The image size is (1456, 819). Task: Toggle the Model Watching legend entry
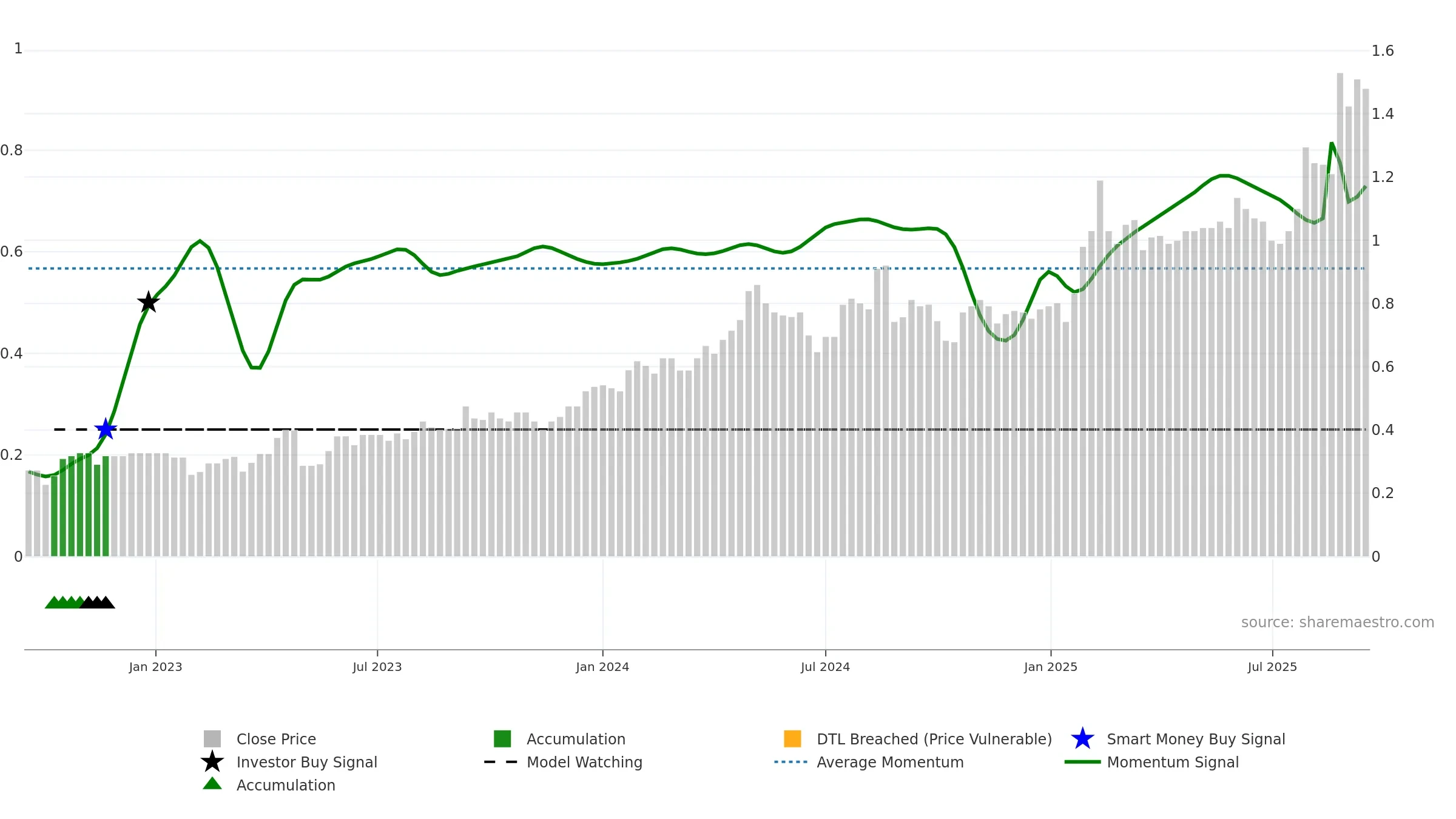point(563,762)
